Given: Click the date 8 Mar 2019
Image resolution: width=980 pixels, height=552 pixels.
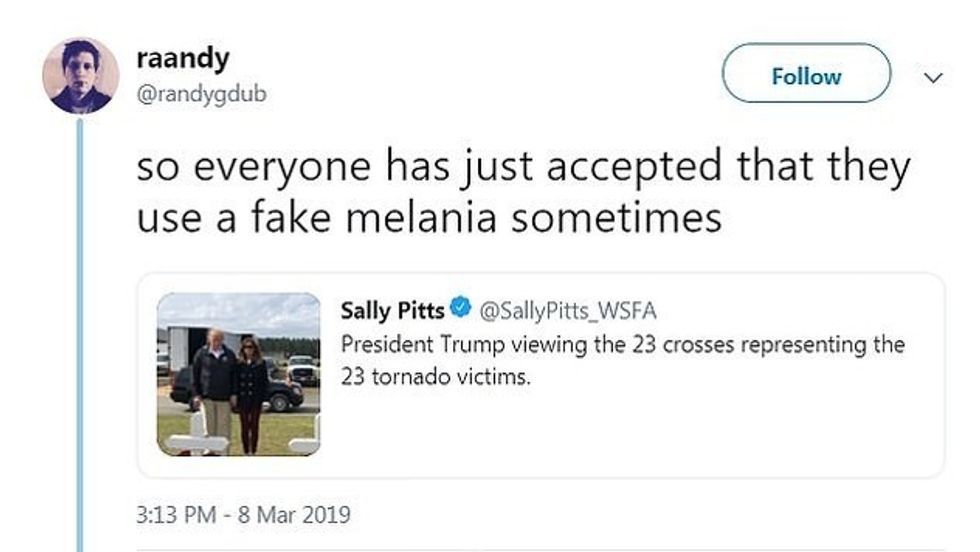Looking at the screenshot, I should pos(294,516).
